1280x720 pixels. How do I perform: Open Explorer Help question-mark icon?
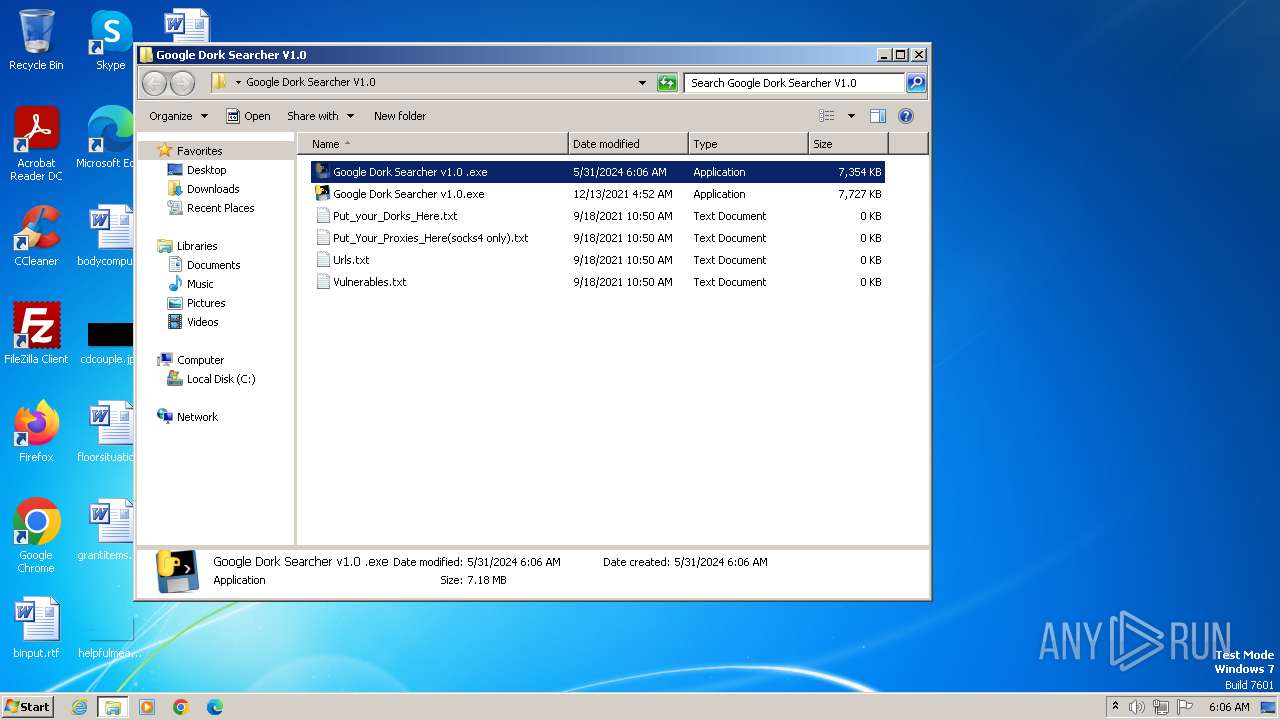pyautogui.click(x=906, y=116)
